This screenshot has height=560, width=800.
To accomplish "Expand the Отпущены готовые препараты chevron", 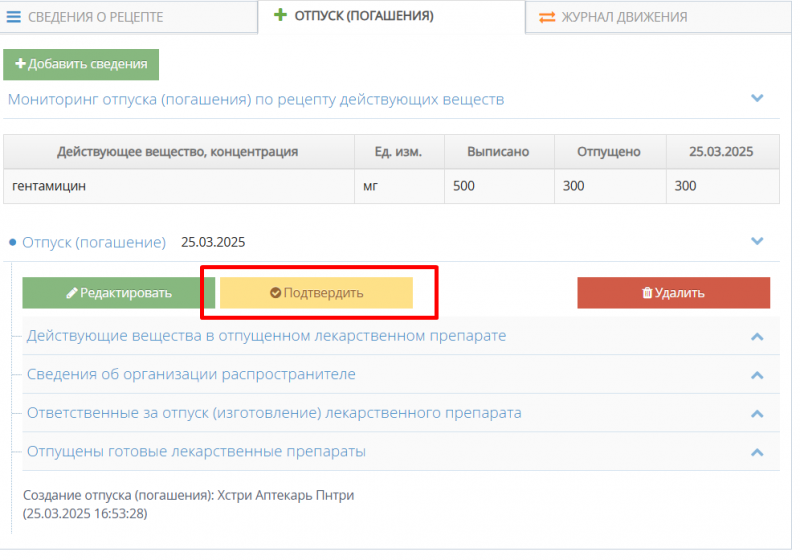I will point(757,451).
